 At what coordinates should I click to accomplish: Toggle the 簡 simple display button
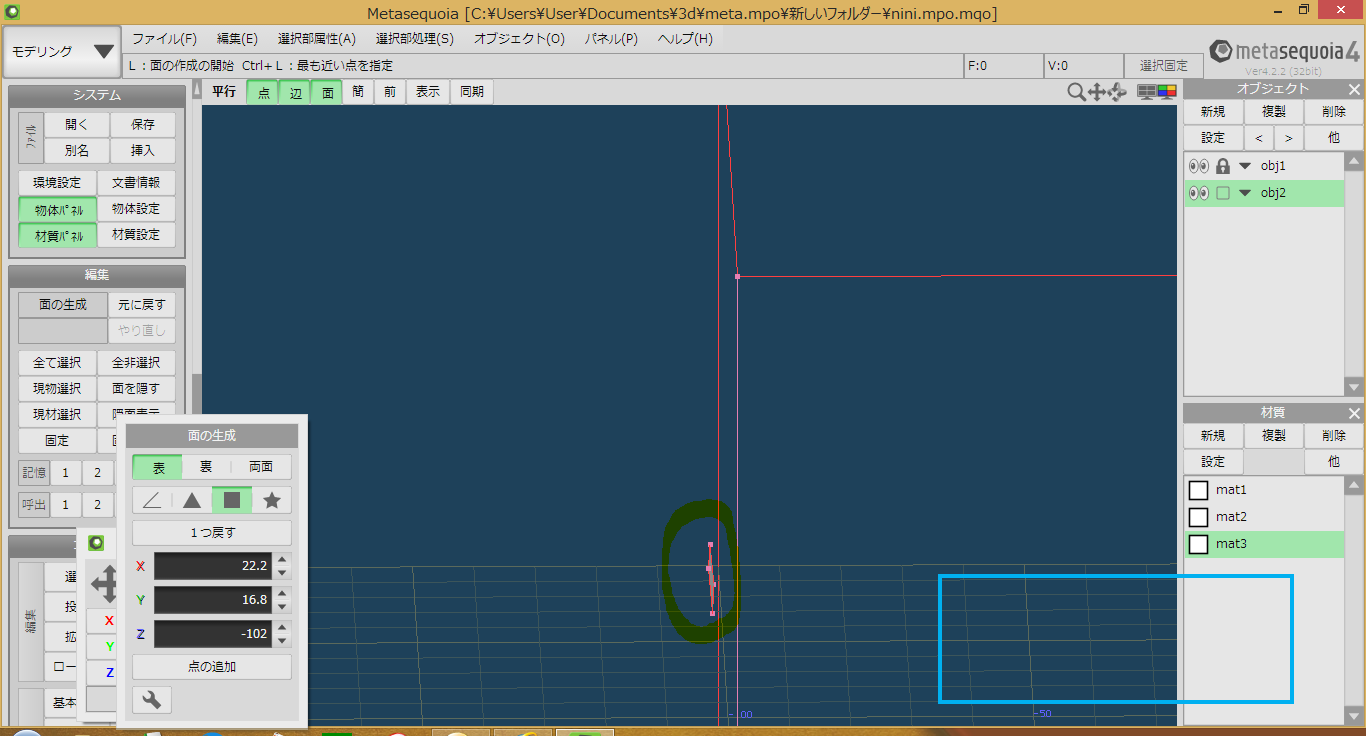coord(358,92)
